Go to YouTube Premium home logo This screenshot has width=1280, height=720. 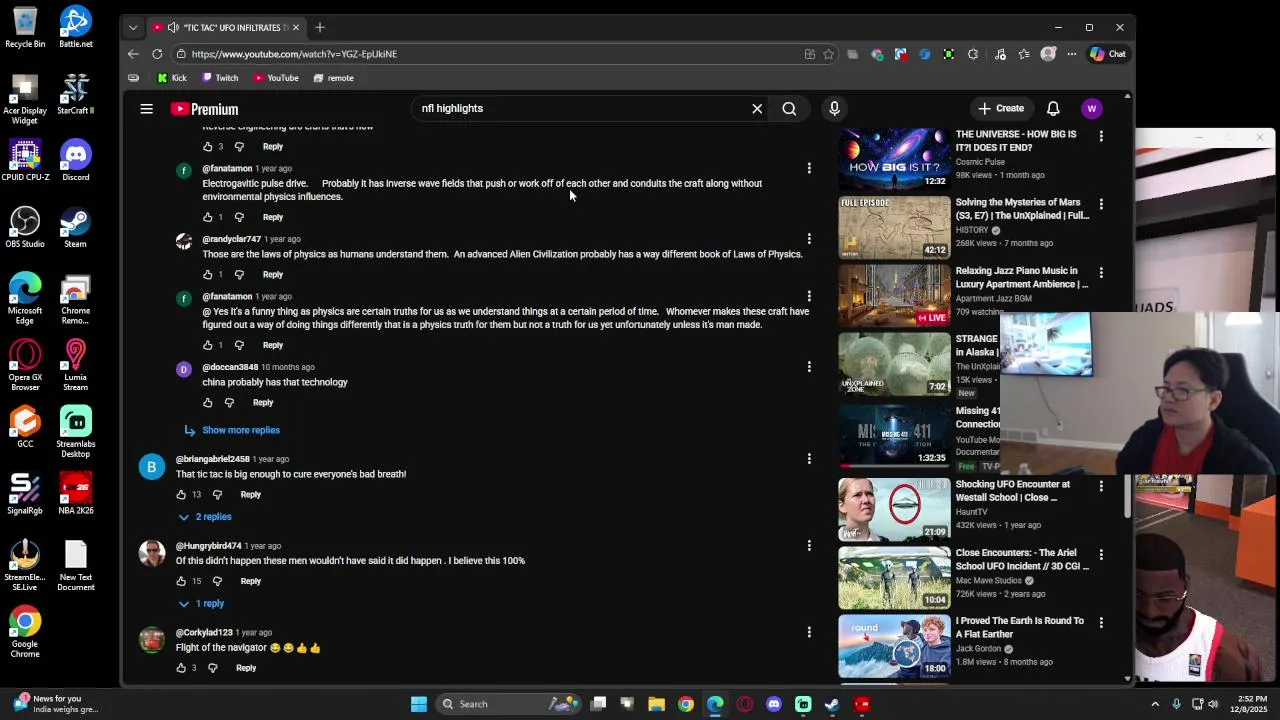[204, 109]
